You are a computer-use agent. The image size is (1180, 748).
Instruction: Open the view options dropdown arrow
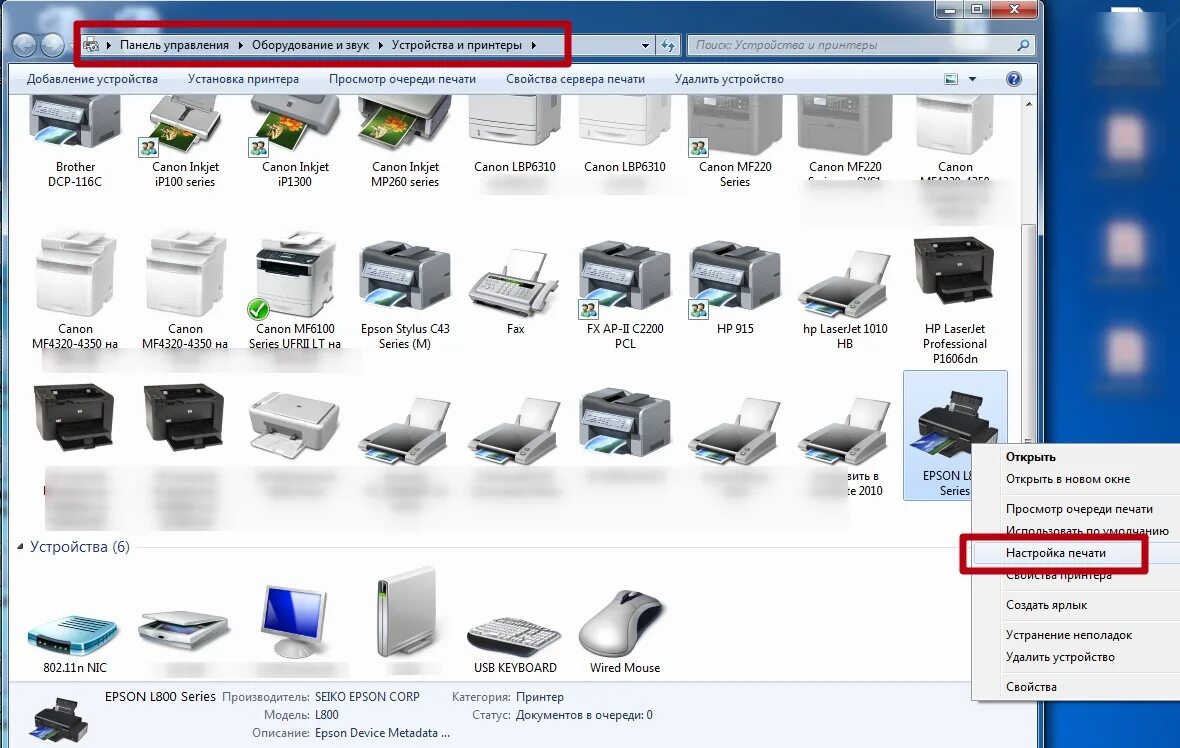click(972, 79)
